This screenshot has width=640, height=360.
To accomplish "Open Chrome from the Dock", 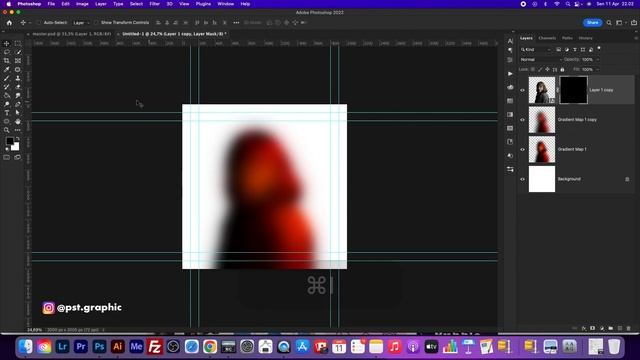I will pos(210,347).
